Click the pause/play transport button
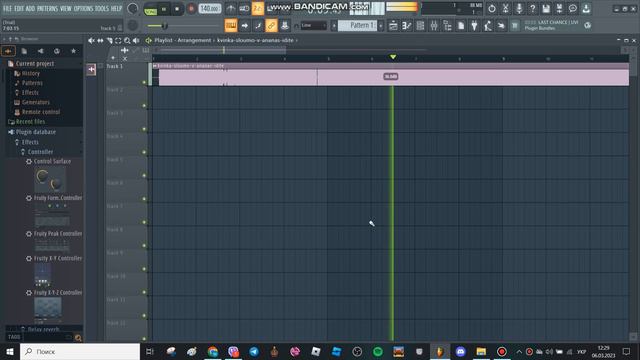 point(164,9)
